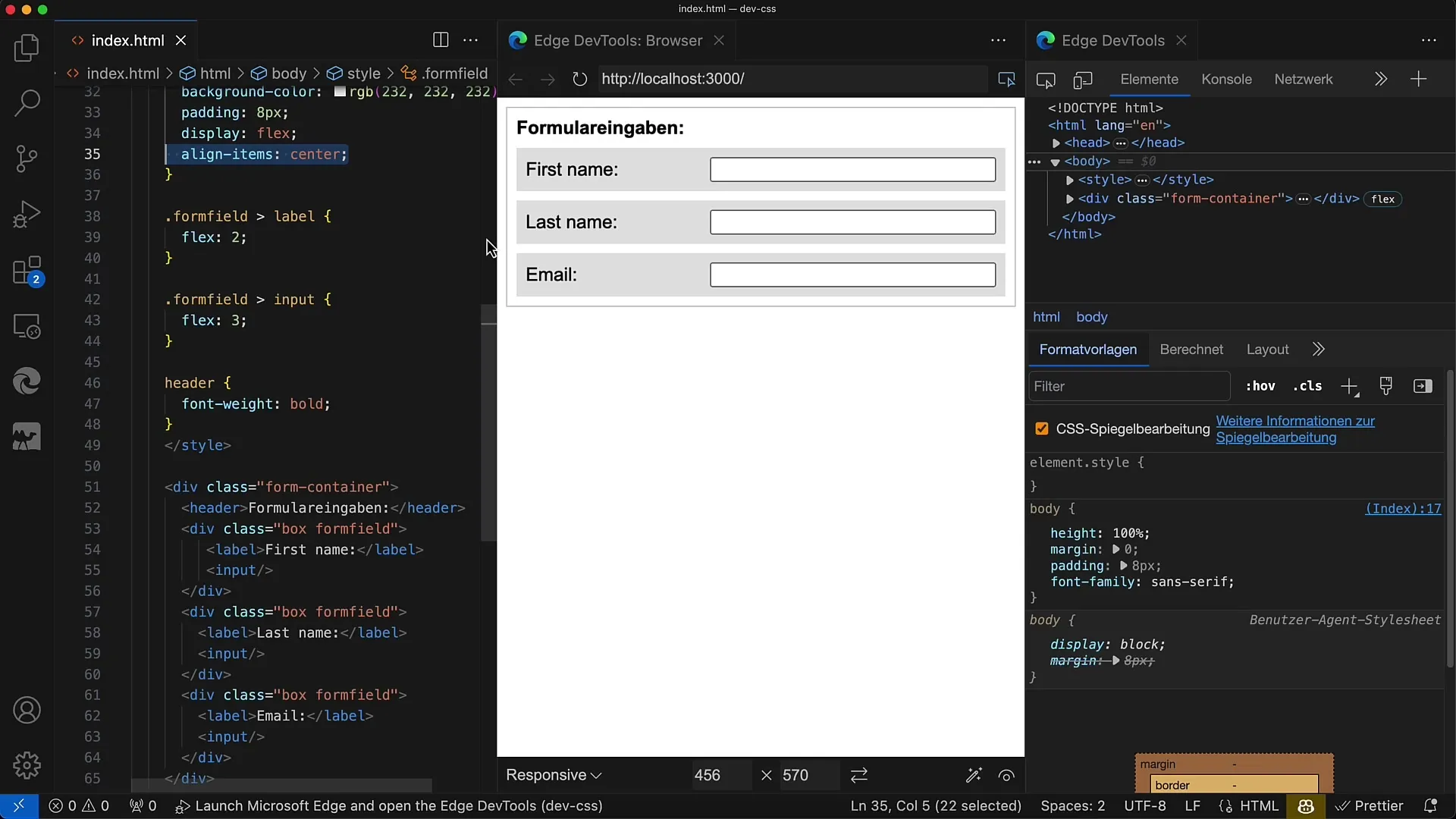Viewport: 1456px width, 819px height.
Task: Open the element rendering paintbrush icon
Action: tap(1386, 386)
